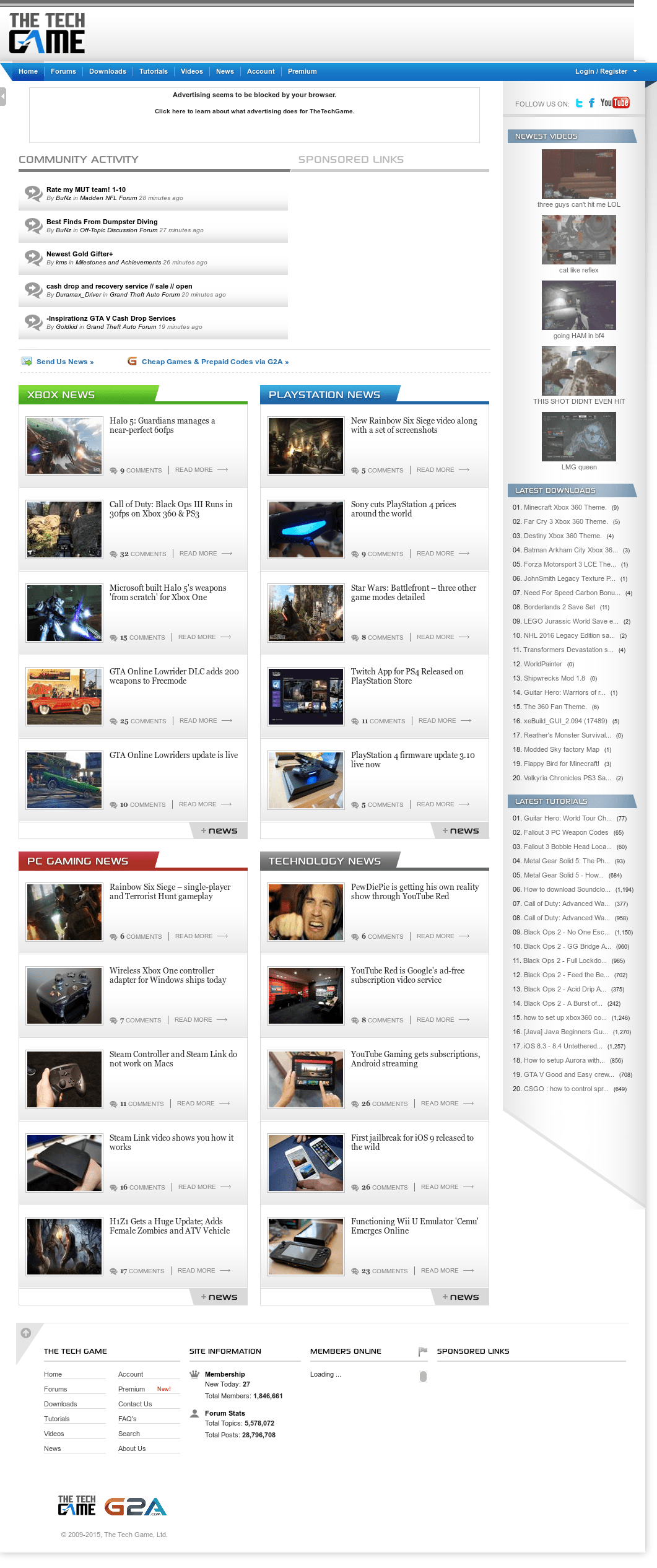The image size is (657, 1568).
Task: Click comments icon on Functioning Wii U Emulator article
Action: tap(355, 1271)
